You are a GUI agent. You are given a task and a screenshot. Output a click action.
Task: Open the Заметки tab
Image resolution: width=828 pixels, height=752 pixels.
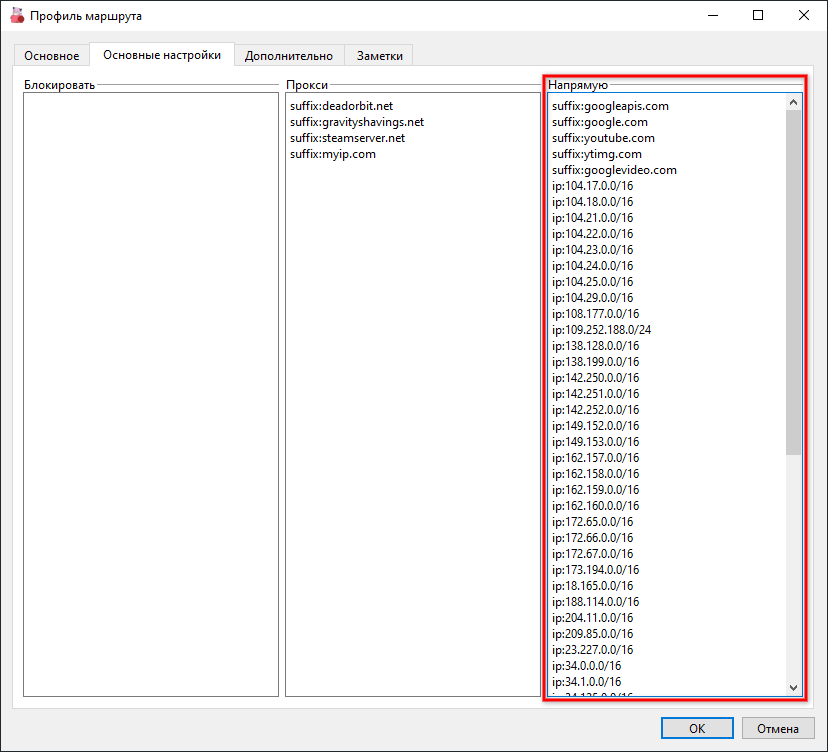[x=379, y=55]
